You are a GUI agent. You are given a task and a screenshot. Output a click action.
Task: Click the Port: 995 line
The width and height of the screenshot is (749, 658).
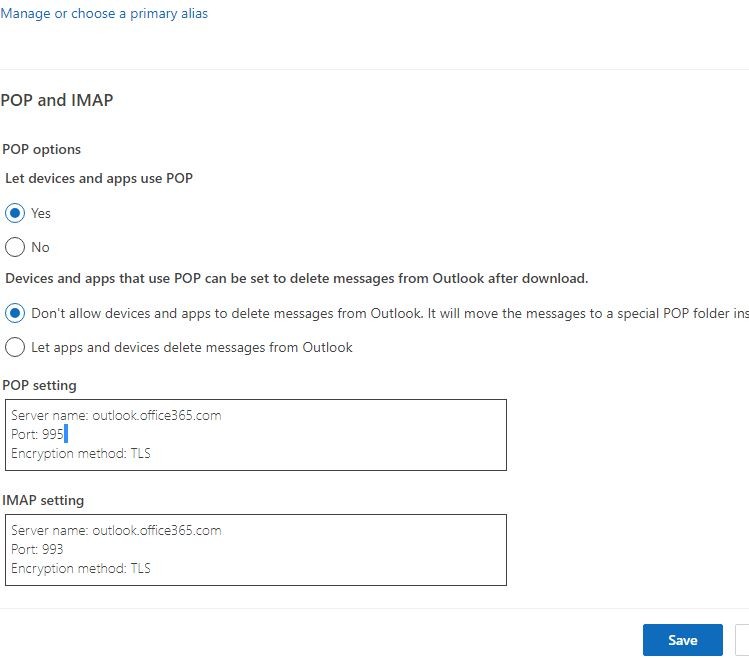37,434
